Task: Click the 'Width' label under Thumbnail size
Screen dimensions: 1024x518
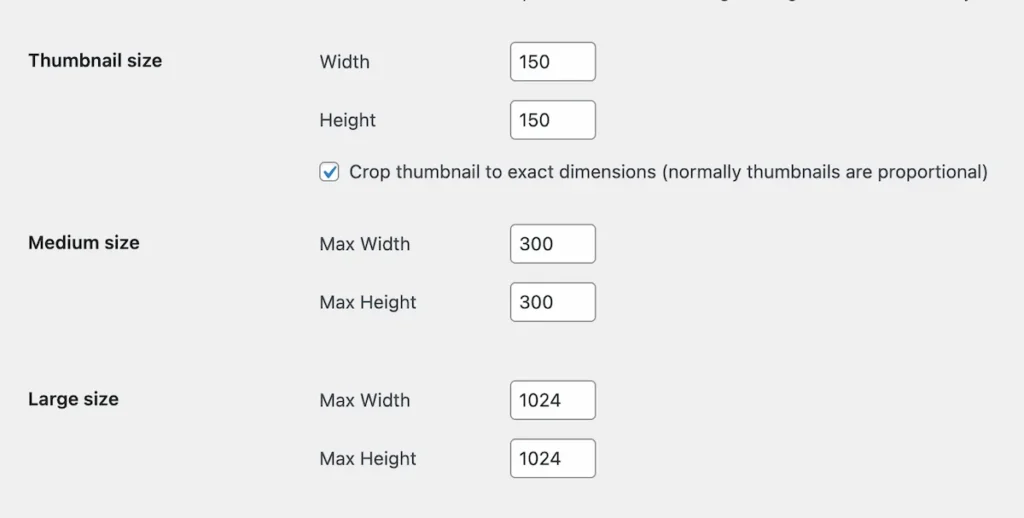Action: [x=344, y=62]
